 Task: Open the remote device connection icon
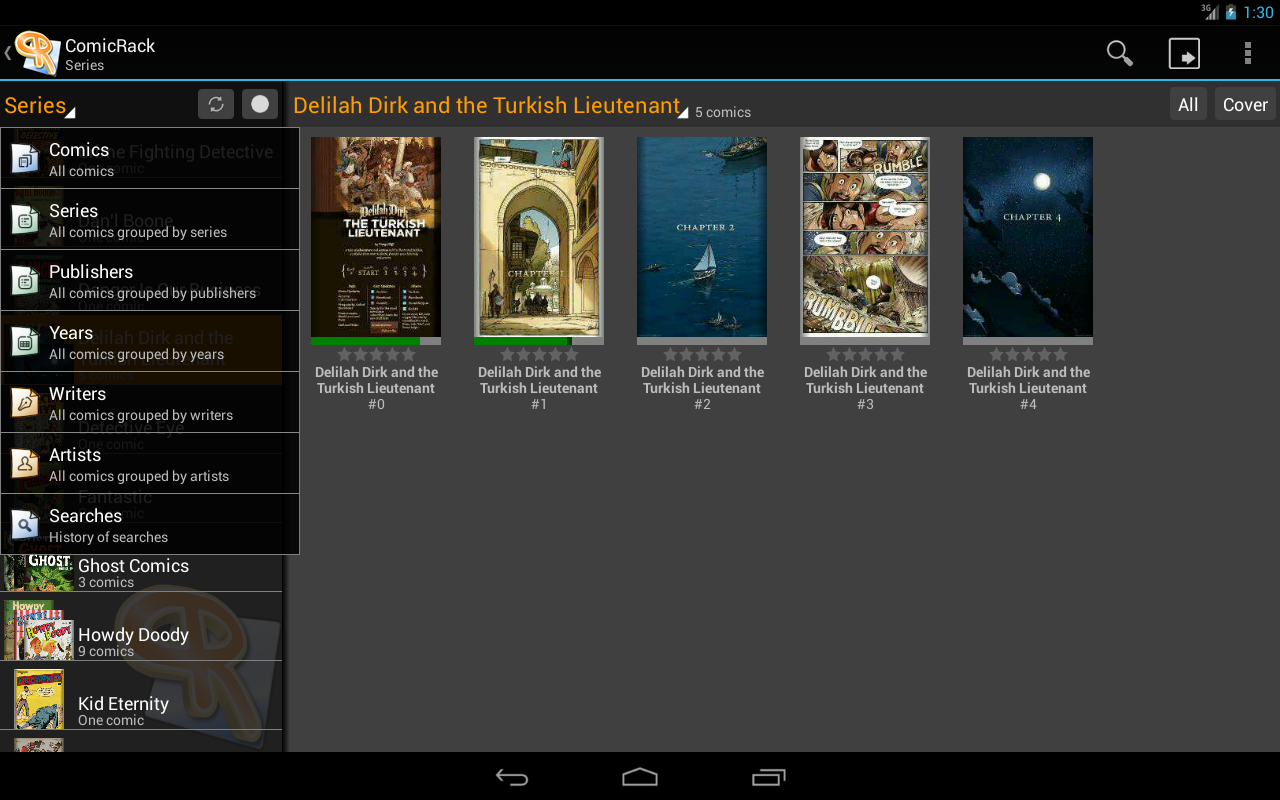coord(1184,53)
